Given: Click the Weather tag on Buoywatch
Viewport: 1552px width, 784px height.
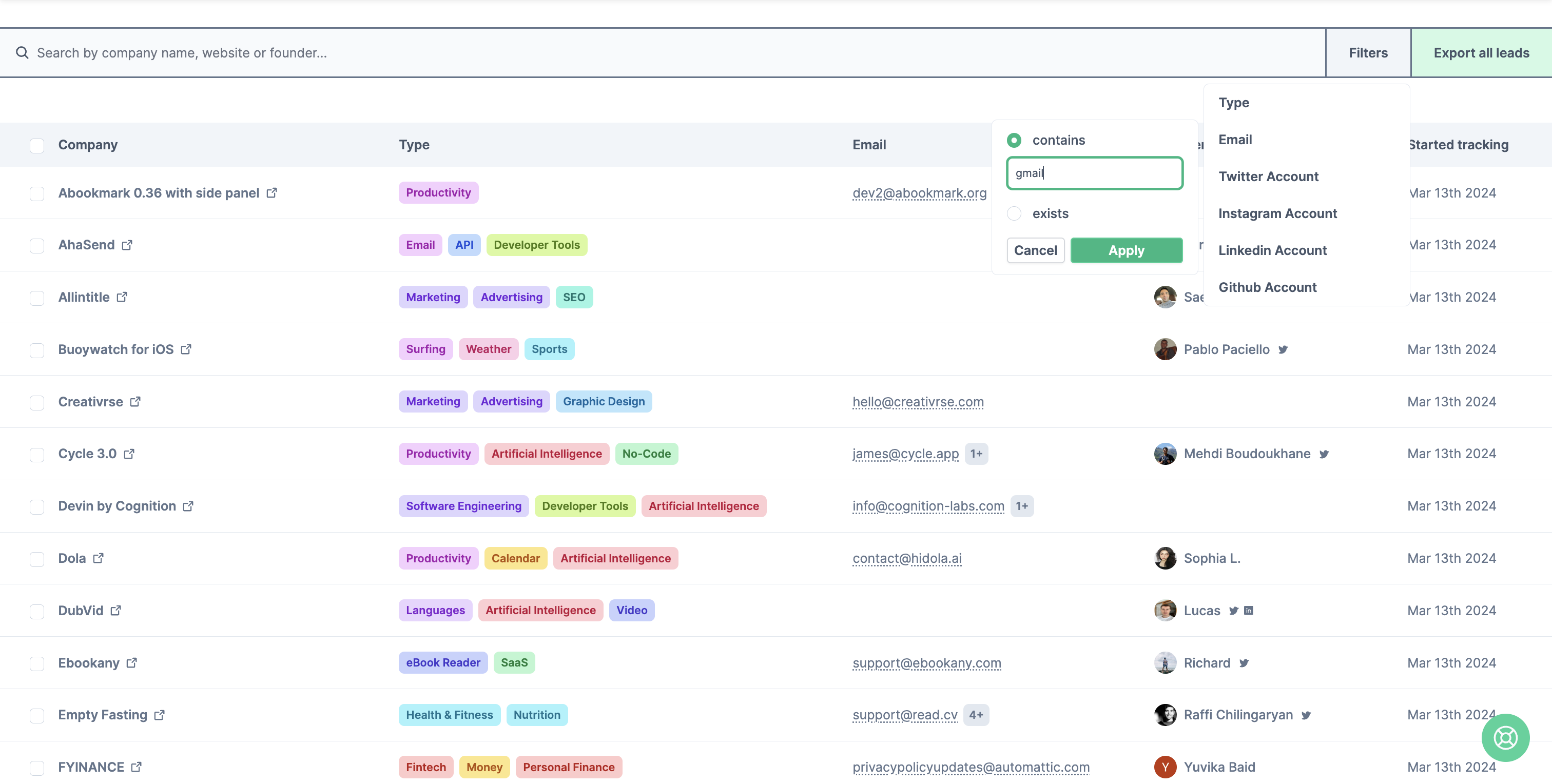Looking at the screenshot, I should pos(488,349).
